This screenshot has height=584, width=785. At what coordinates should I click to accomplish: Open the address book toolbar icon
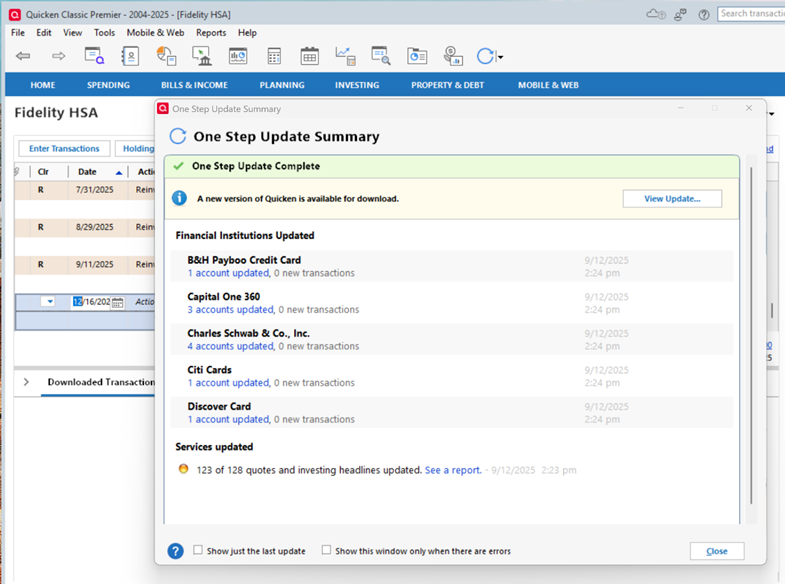[130, 56]
